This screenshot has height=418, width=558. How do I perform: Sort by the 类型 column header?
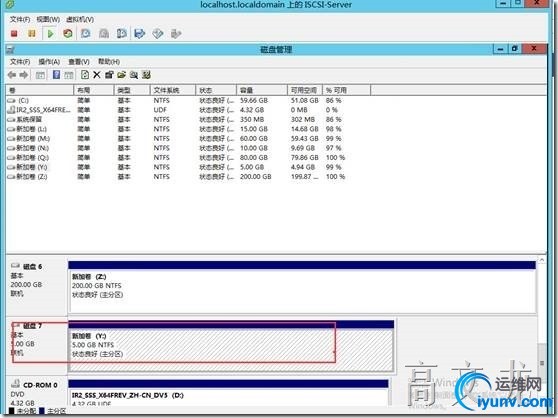[132, 90]
